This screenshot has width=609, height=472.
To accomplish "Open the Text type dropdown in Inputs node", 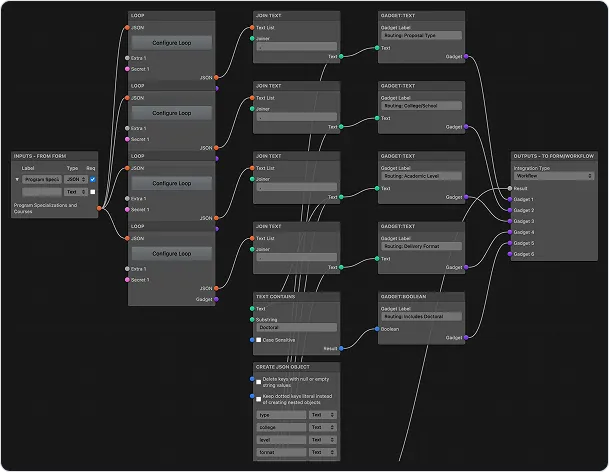I will tap(76, 192).
